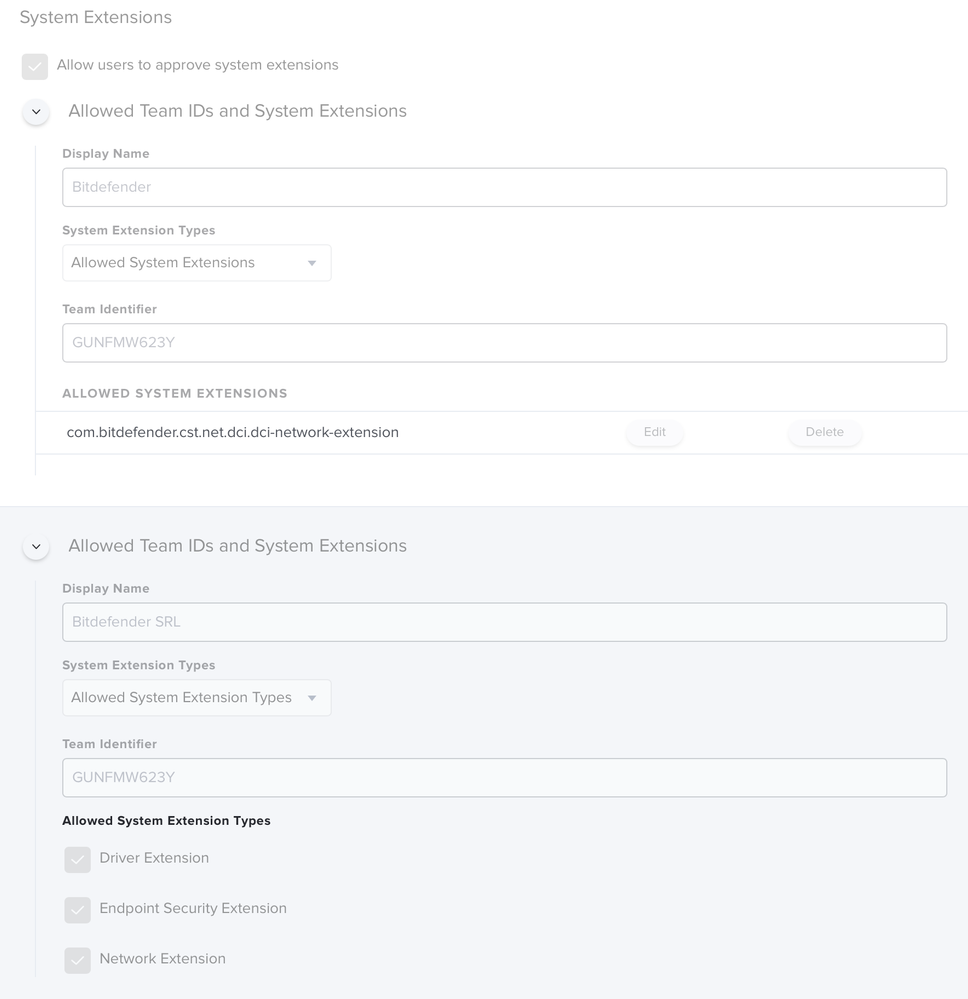This screenshot has height=999, width=968.
Task: Toggle the Endpoint Security Extension checkbox
Action: point(77,910)
